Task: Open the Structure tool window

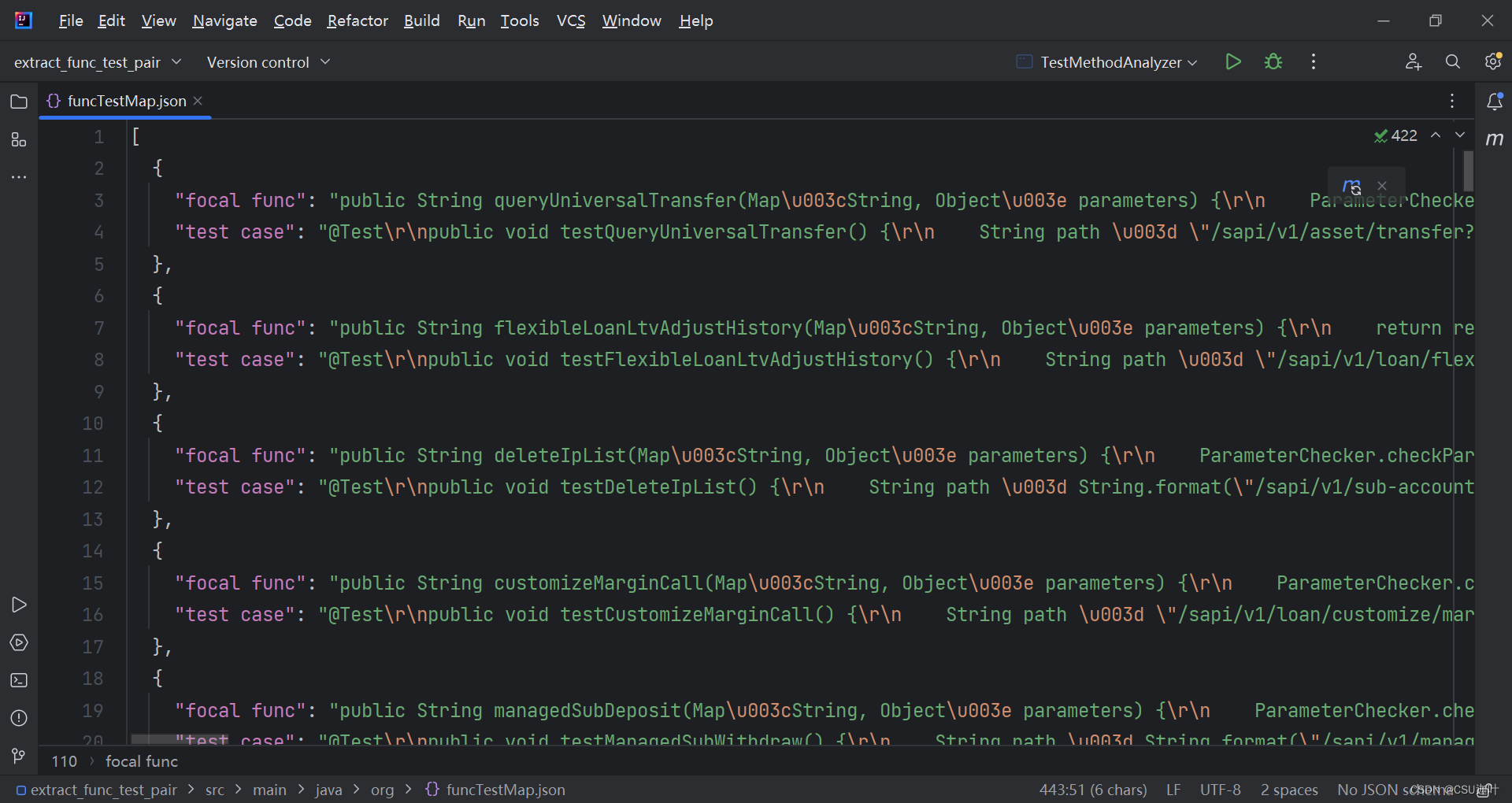Action: (18, 140)
